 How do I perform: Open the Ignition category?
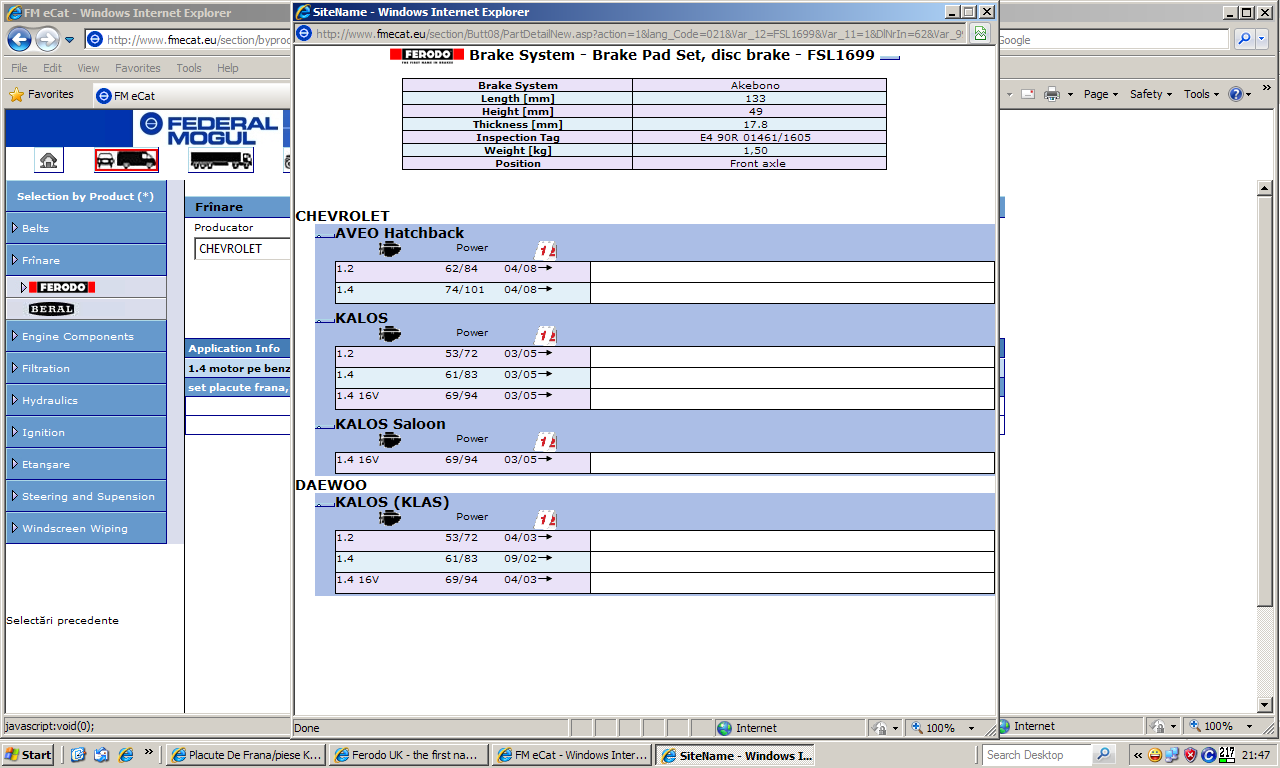coord(86,432)
